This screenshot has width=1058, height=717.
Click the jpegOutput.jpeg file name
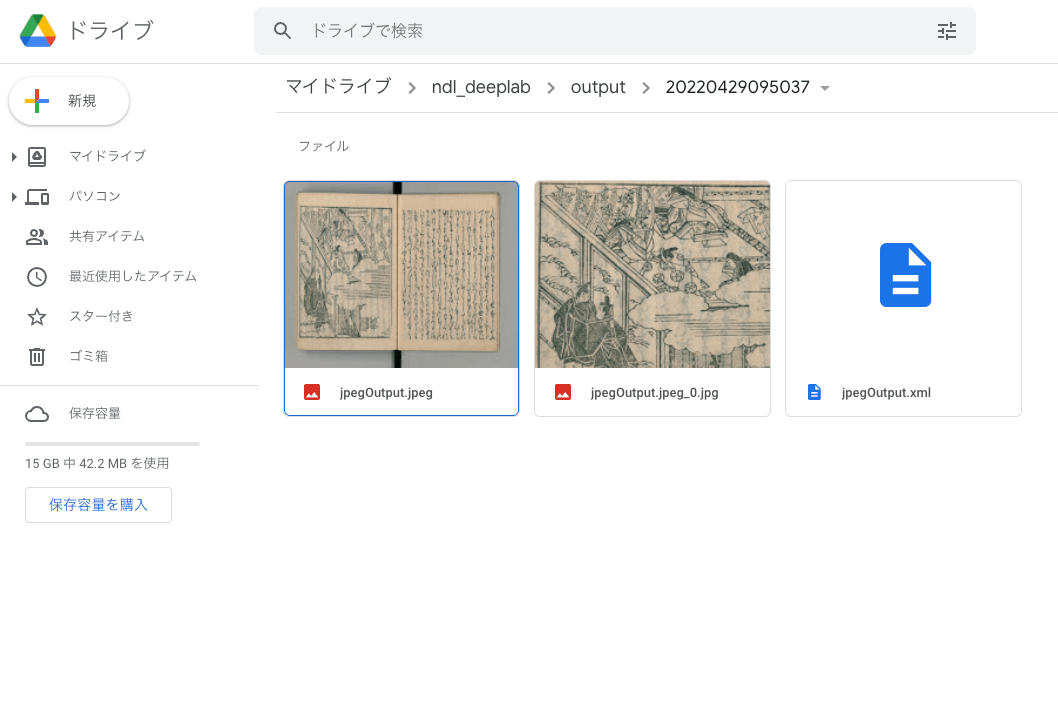click(386, 393)
